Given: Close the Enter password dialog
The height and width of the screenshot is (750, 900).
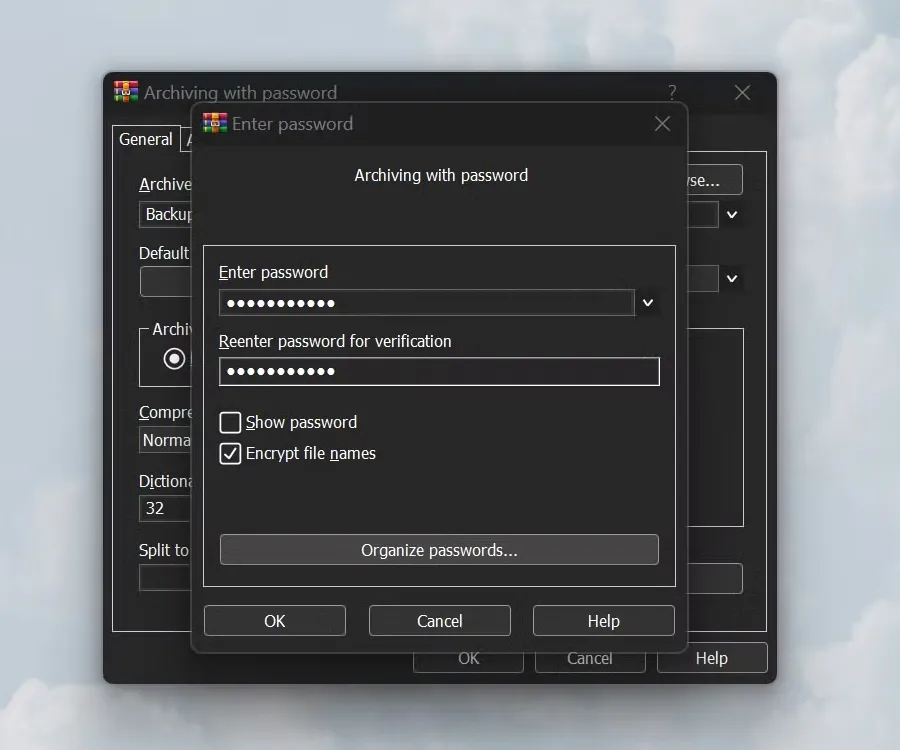Looking at the screenshot, I should click(x=662, y=123).
